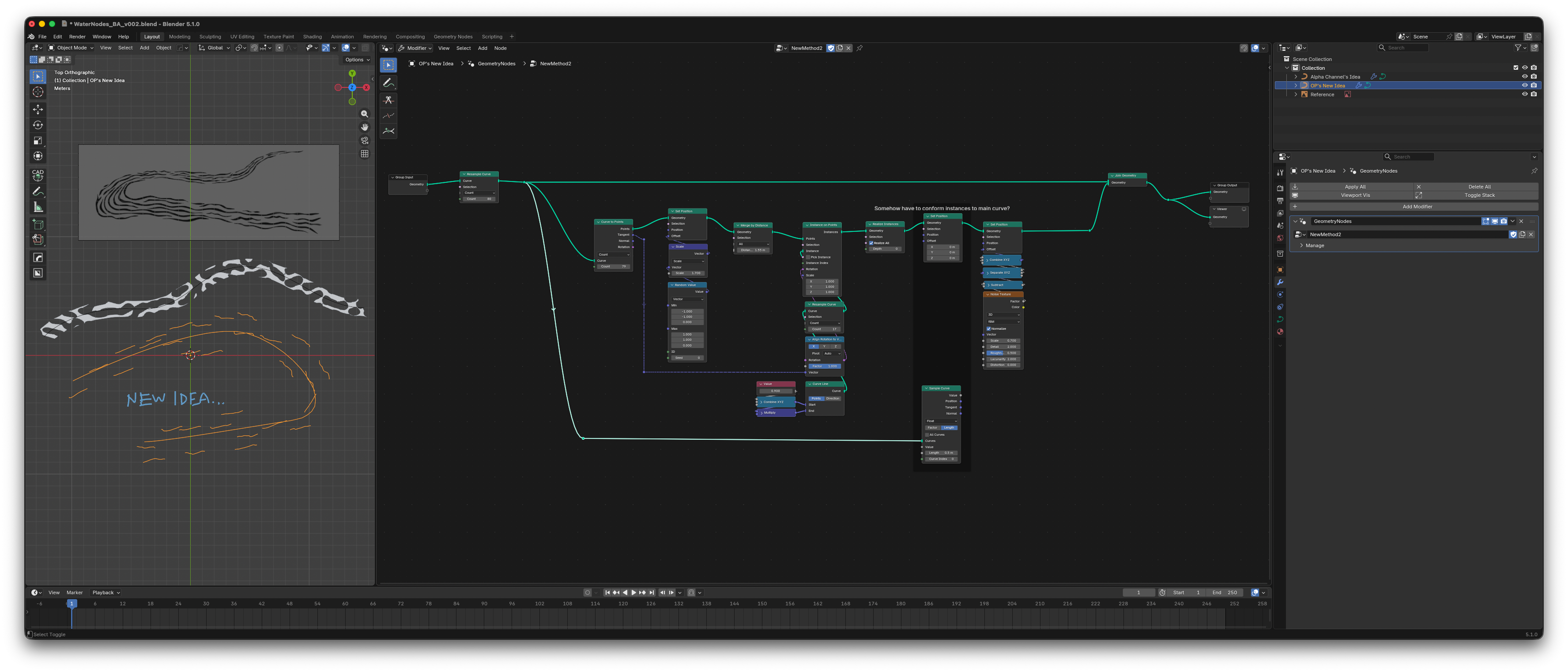Select the 3D Cursor tool in viewport toolbar
This screenshot has width=1568, height=672.
click(x=38, y=92)
